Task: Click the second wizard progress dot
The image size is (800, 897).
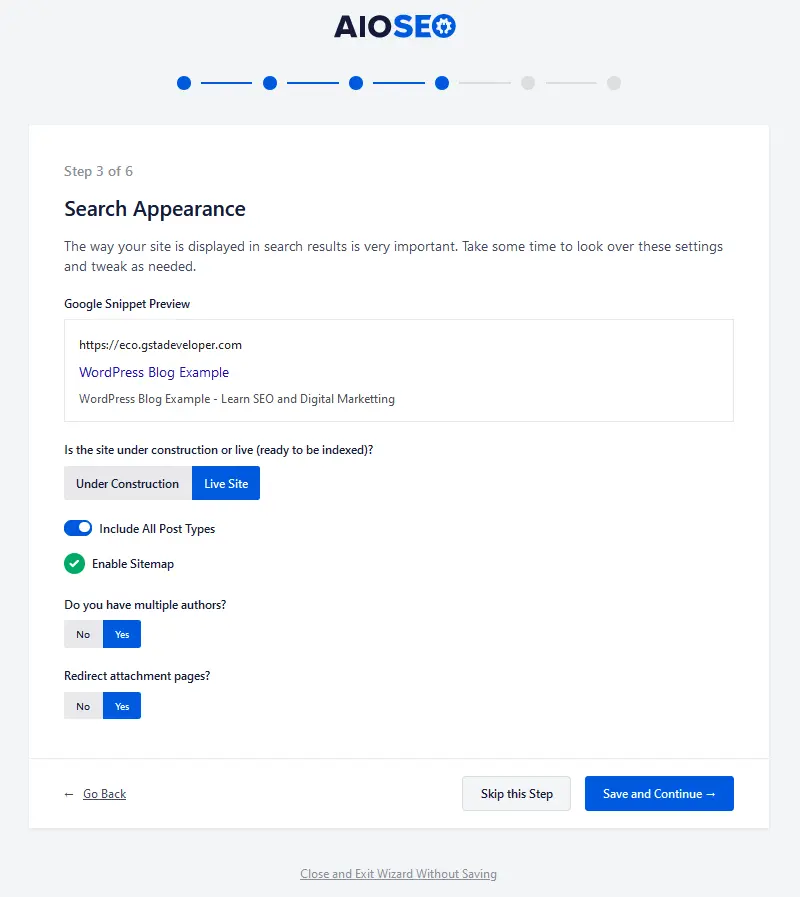Action: coord(270,83)
